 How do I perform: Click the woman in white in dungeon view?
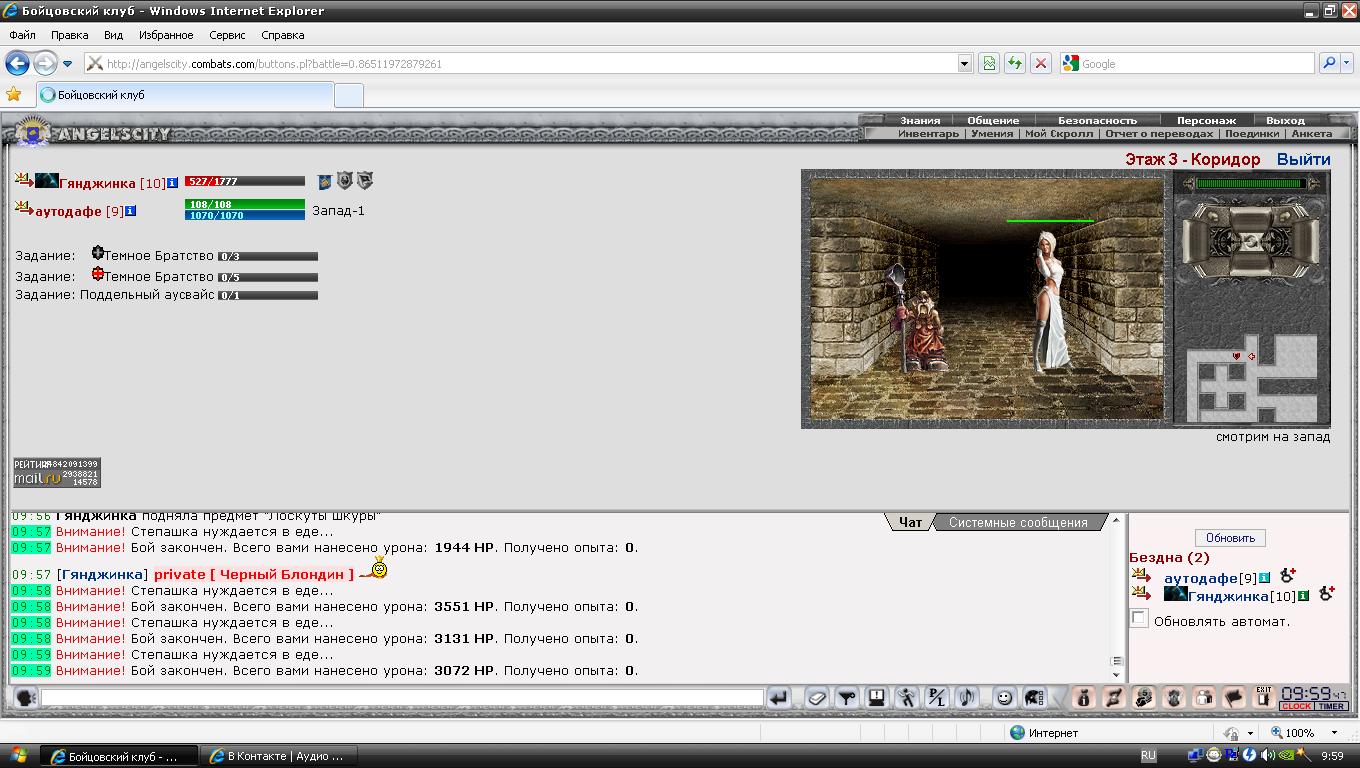click(1053, 300)
